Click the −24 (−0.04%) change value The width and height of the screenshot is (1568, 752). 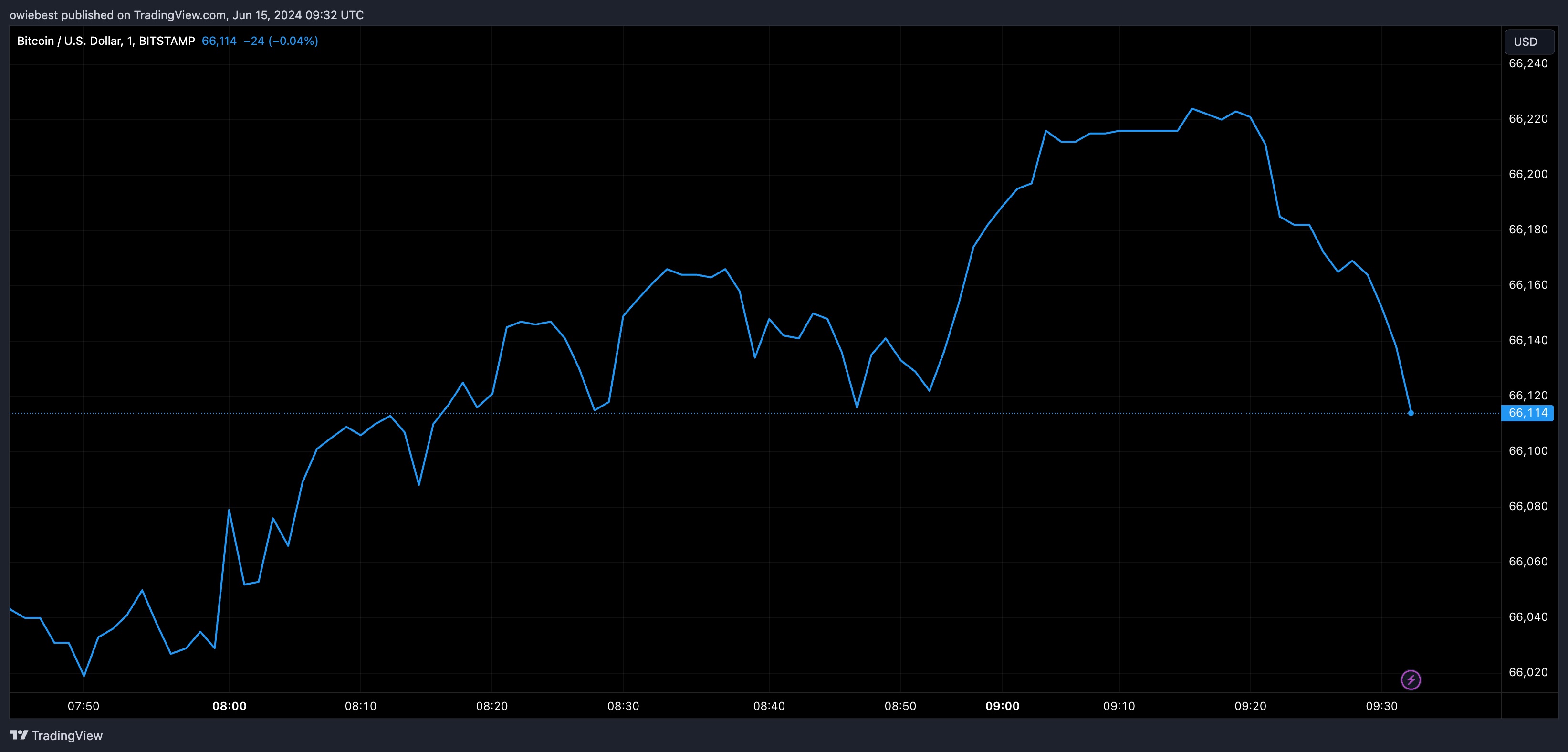[x=281, y=41]
